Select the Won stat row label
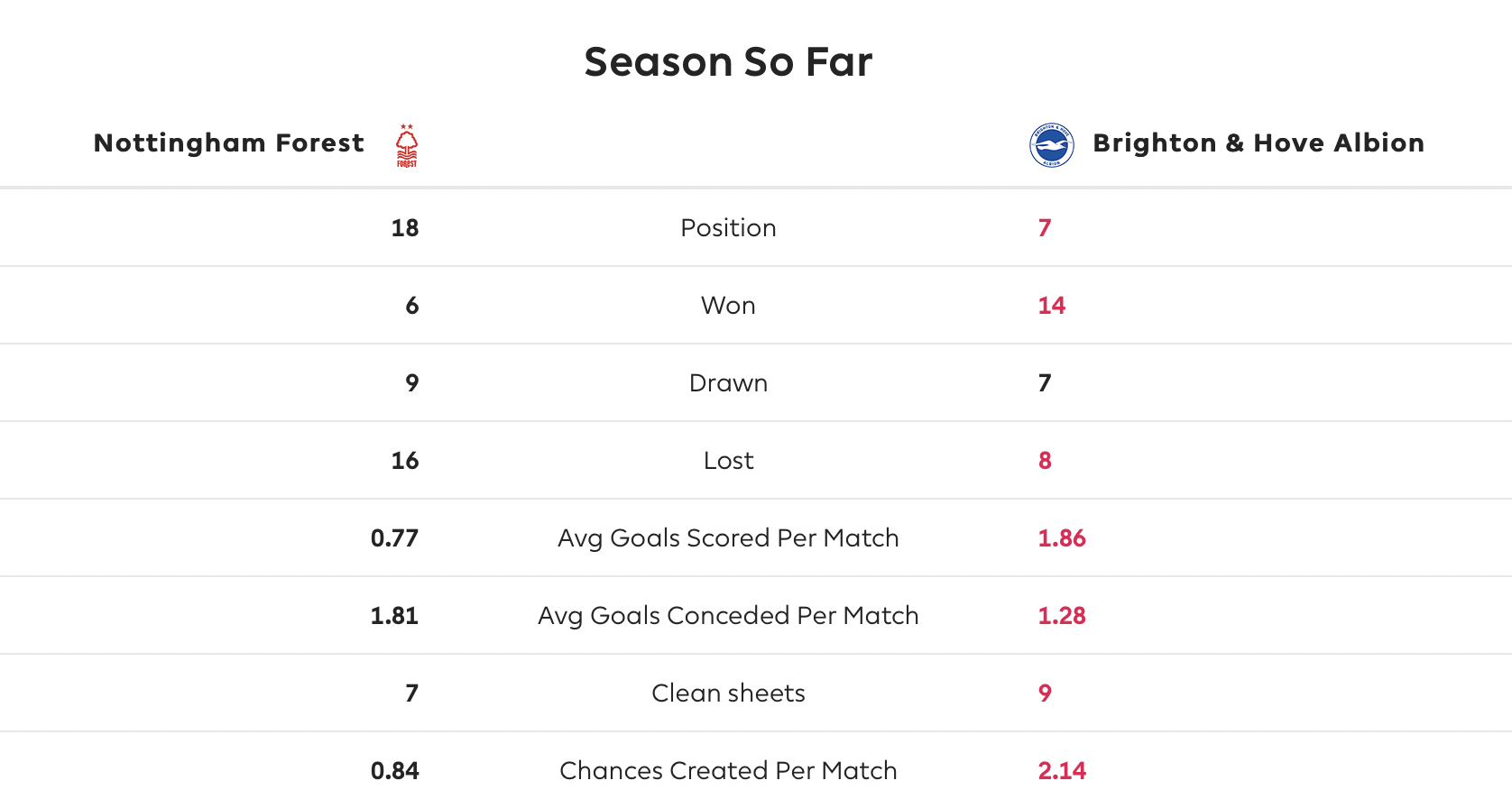1512x799 pixels. [729, 306]
